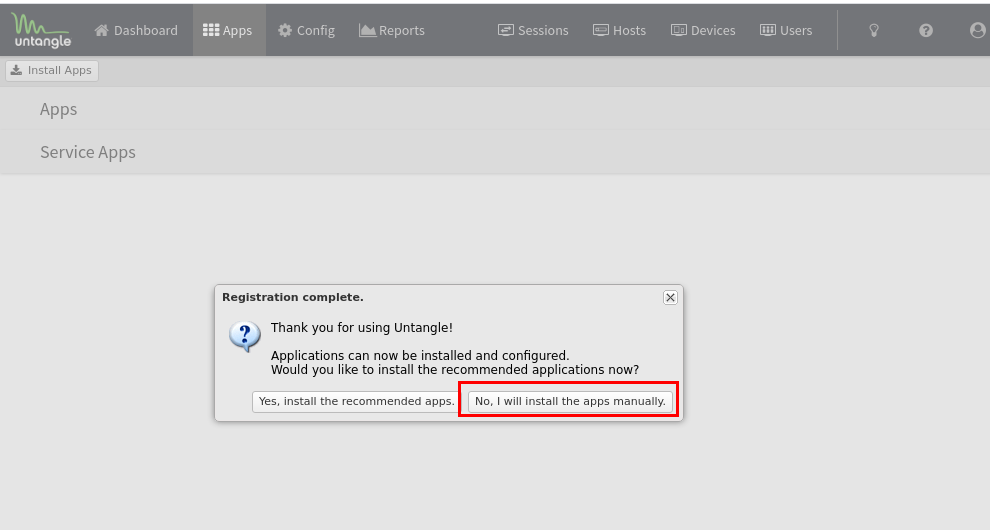Open the Devices view

click(703, 30)
